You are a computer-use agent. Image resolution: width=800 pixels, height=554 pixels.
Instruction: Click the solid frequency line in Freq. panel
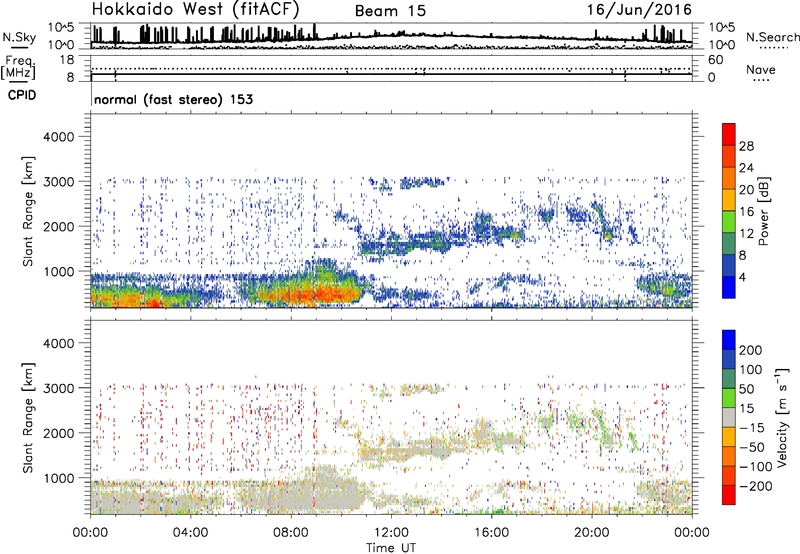(x=392, y=74)
